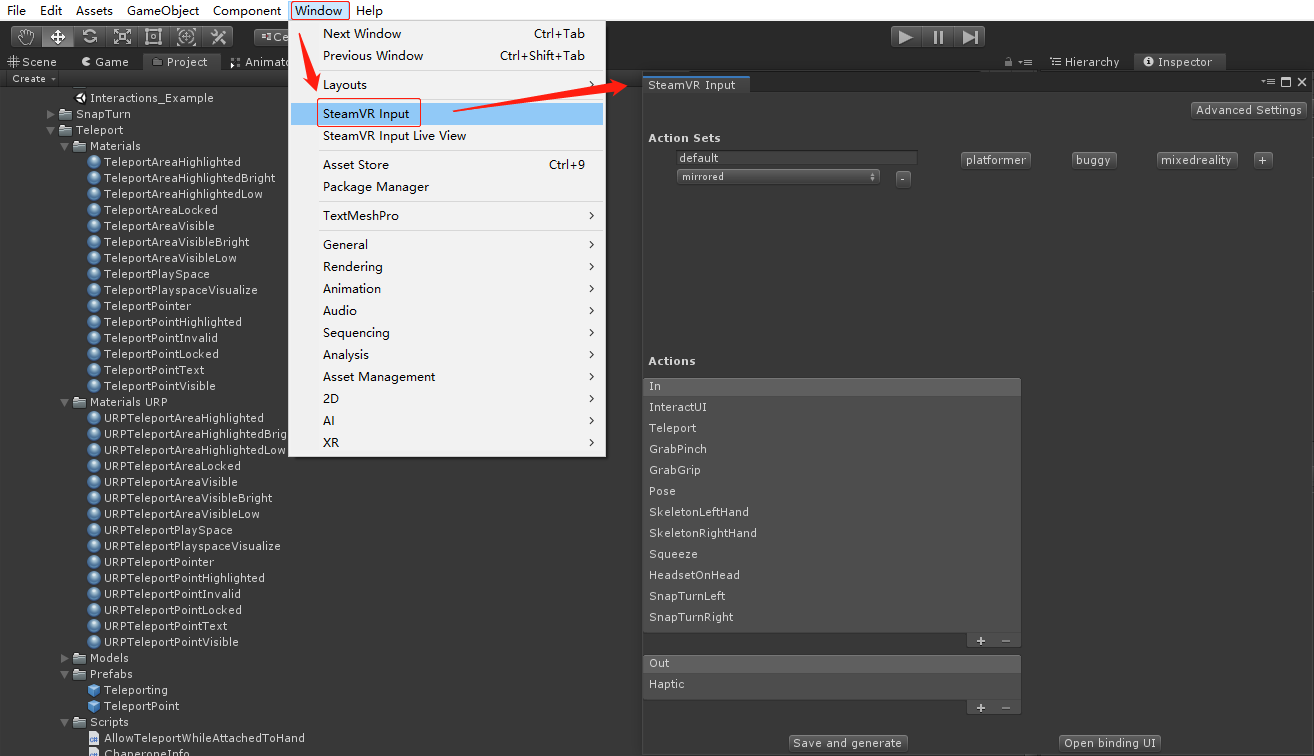This screenshot has width=1314, height=756.
Task: Open the Layouts submenu
Action: point(447,85)
